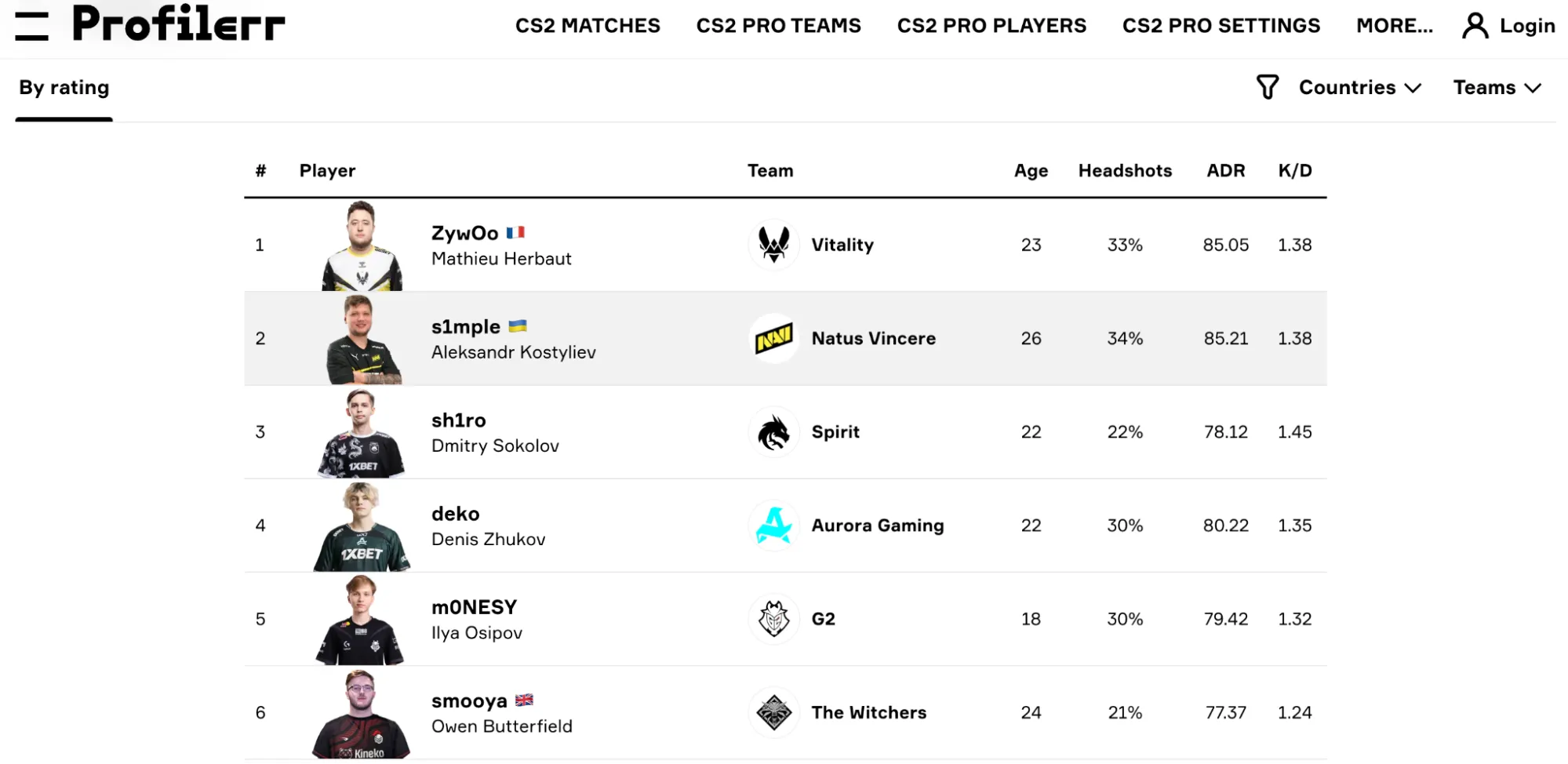Expand the Teams filter dropdown
Viewport: 1568px width, 764px height.
[1497, 87]
